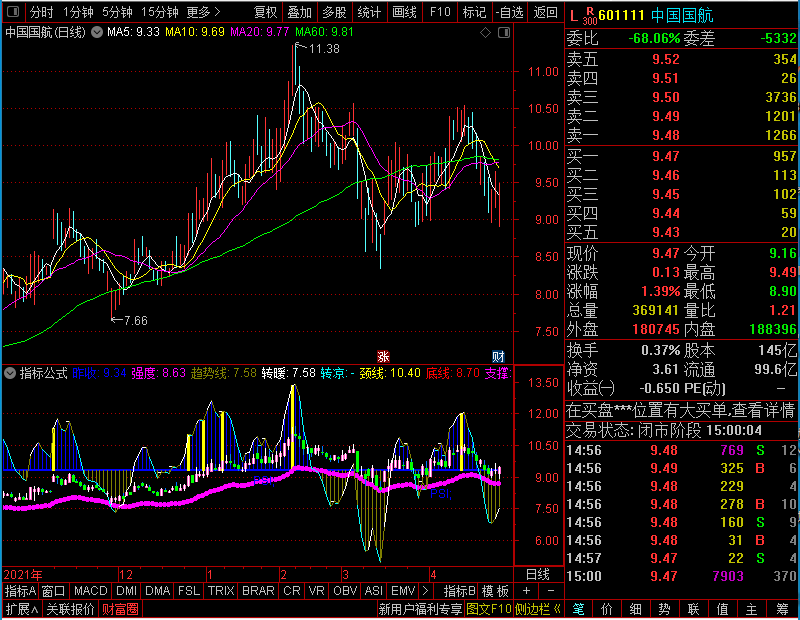Open the 多股 multi-stock view
The image size is (800, 620).
(x=334, y=12)
